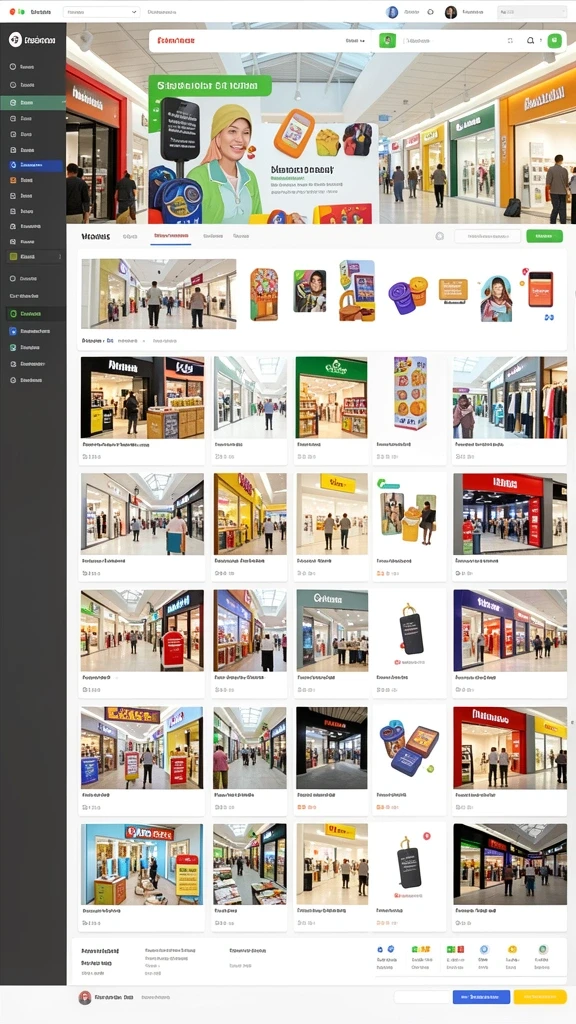Select the blue highlighted sidebar item
Image resolution: width=576 pixels, height=1024 pixels.
pyautogui.click(x=36, y=165)
